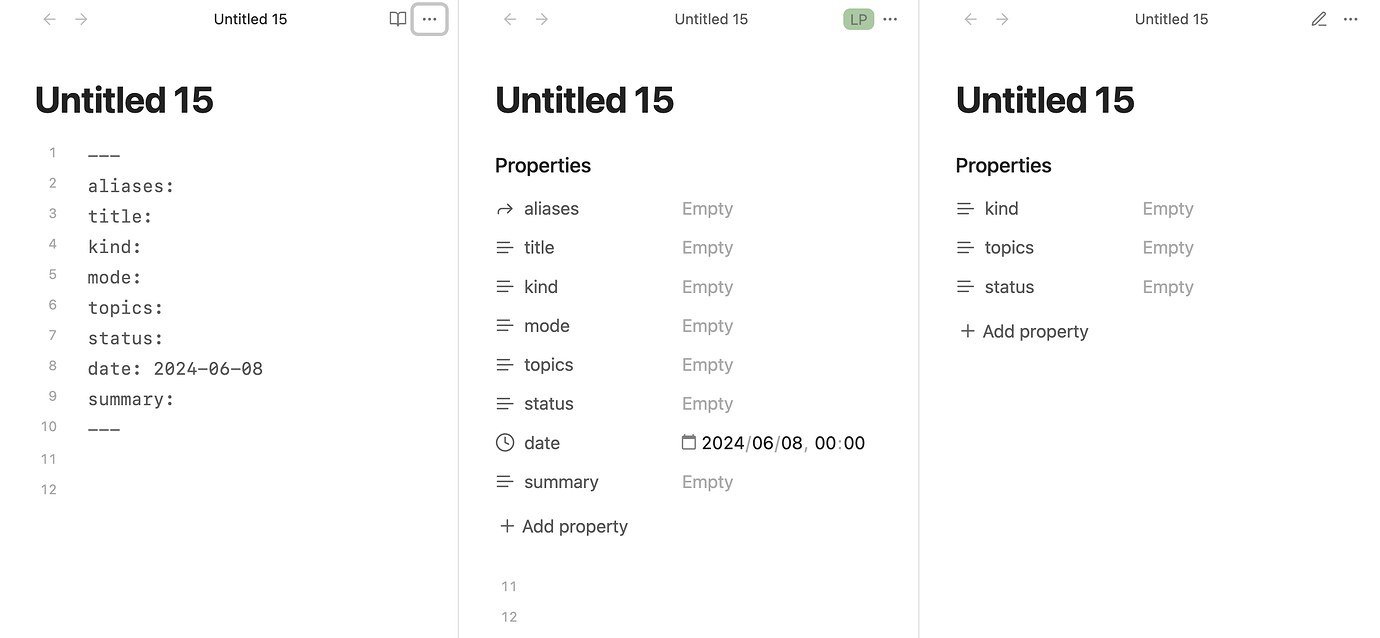Click the aliases property arrow icon
Viewport: 1380px width, 638px height.
coord(505,209)
